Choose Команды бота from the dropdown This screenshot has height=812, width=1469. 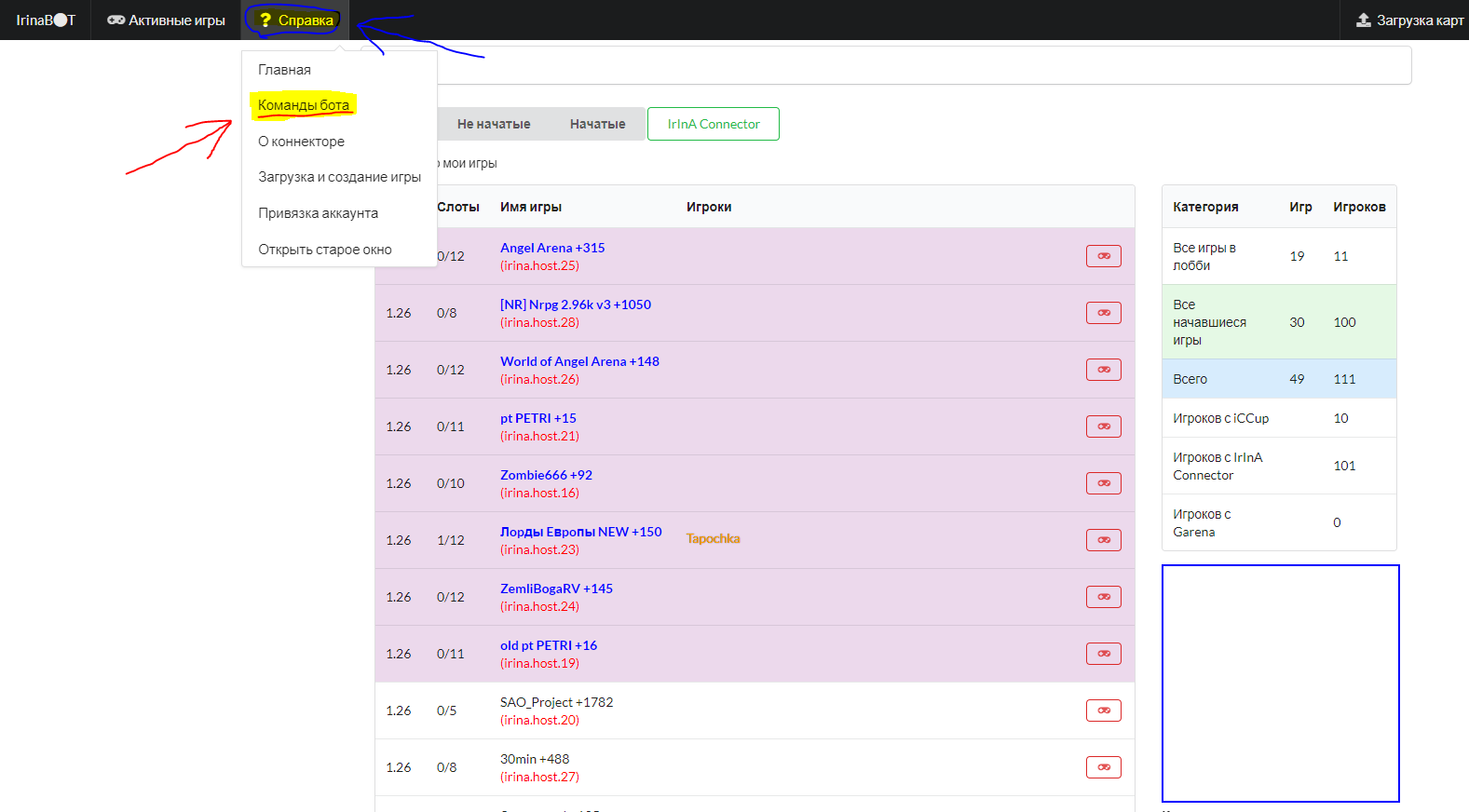(x=339, y=105)
